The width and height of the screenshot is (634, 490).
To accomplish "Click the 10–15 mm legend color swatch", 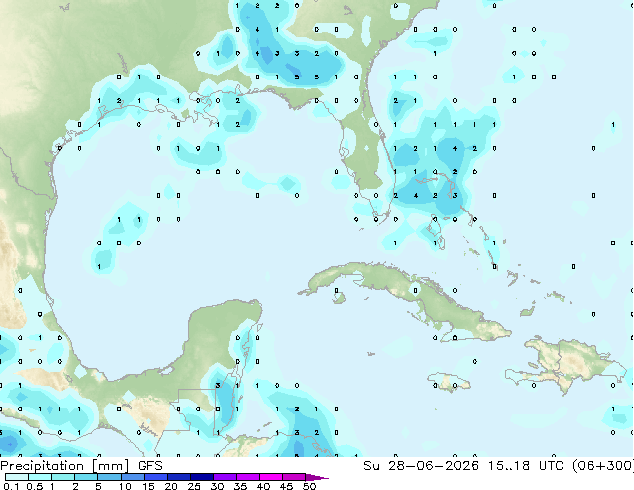I will 133,477.
